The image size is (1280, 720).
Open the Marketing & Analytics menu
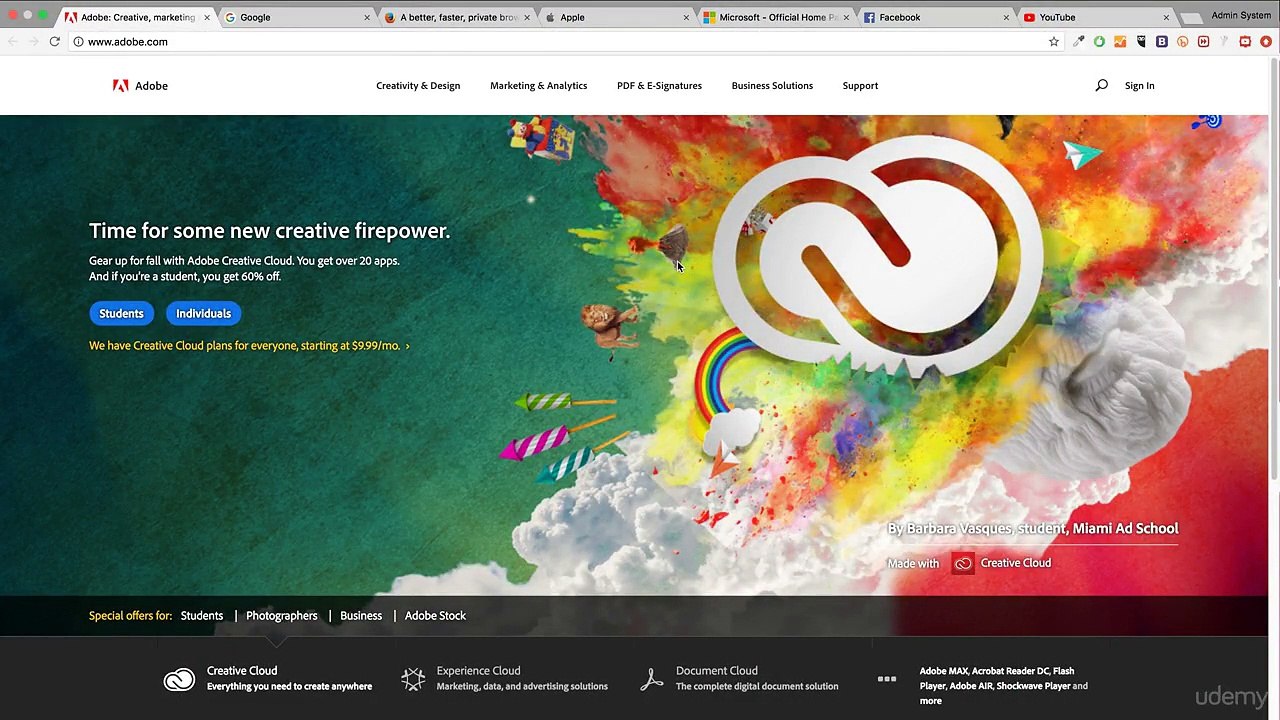pyautogui.click(x=538, y=86)
